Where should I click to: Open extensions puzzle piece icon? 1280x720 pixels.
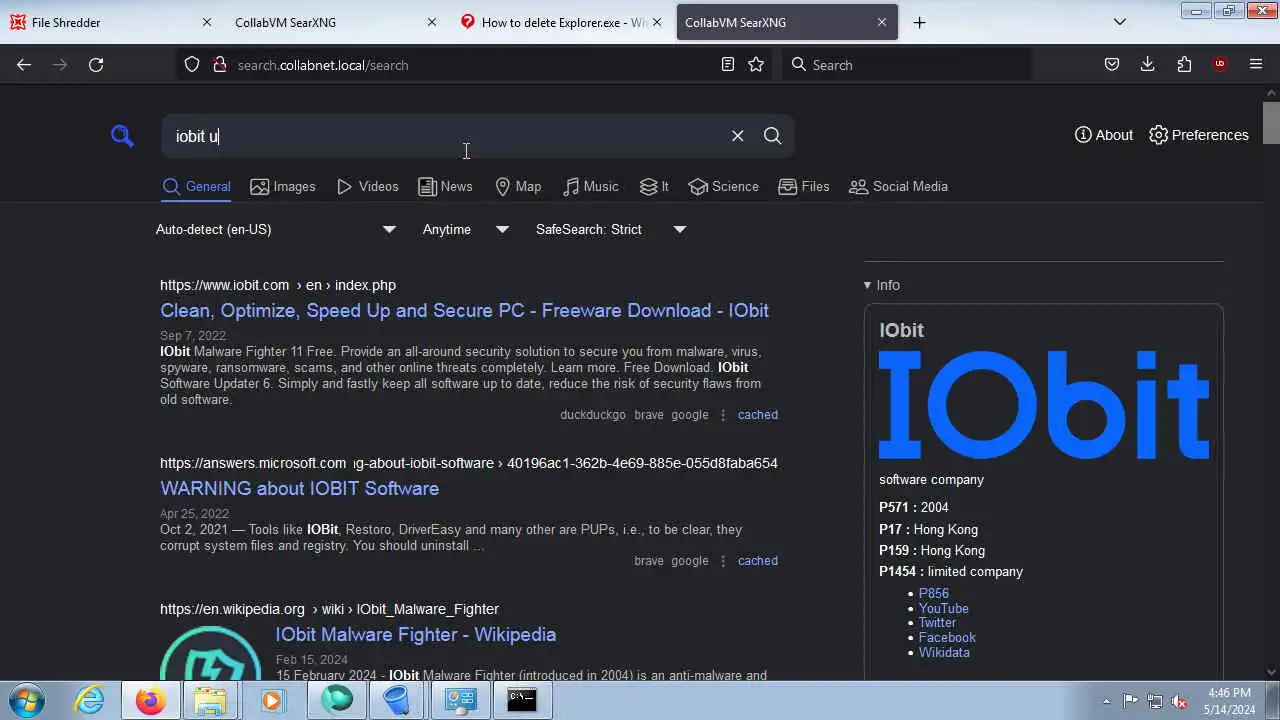pos(1184,65)
